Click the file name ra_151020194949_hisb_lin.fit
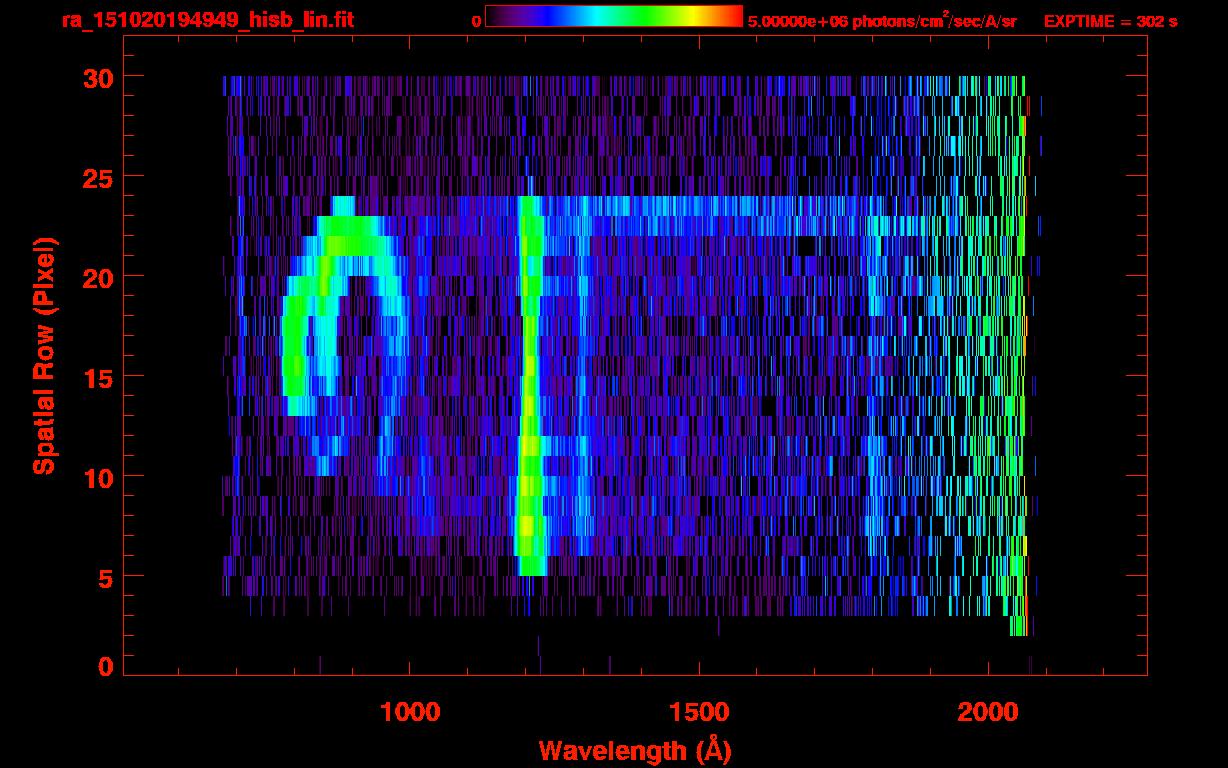Screen dimensions: 1228x768 tap(207, 20)
